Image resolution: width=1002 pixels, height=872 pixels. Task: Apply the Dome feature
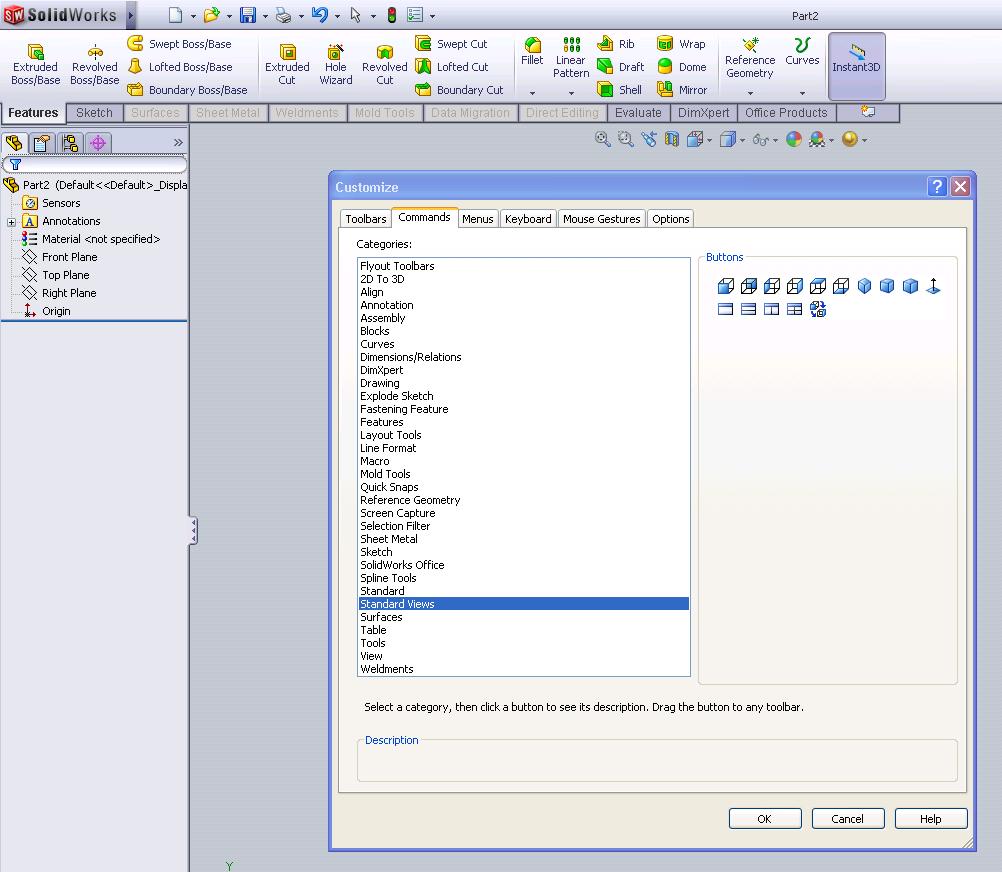tap(682, 66)
